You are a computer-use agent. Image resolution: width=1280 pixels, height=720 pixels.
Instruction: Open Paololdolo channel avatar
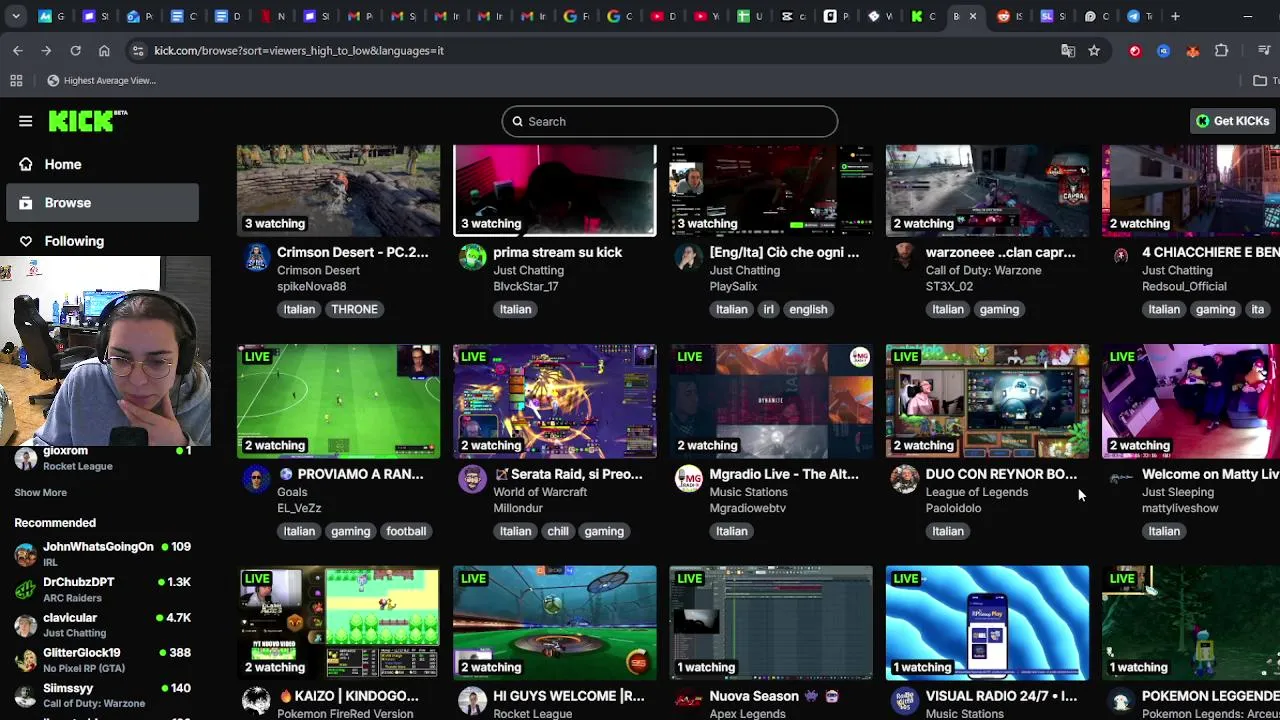coord(904,480)
